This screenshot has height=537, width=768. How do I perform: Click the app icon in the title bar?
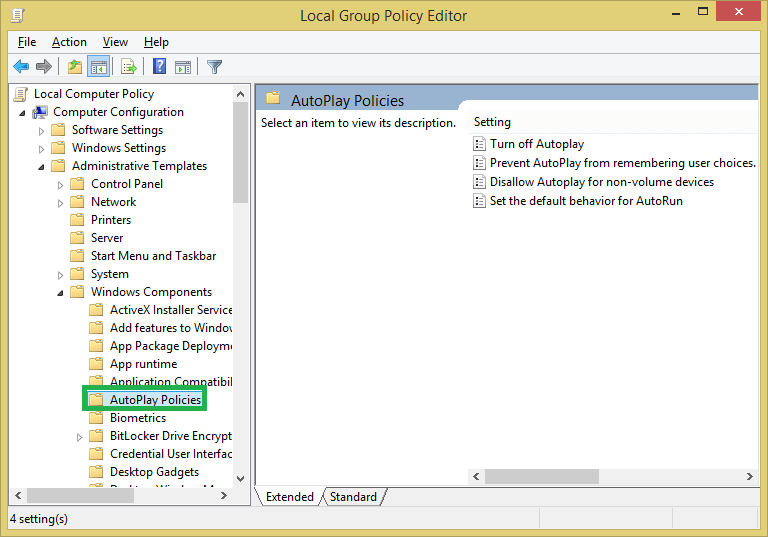click(x=17, y=16)
